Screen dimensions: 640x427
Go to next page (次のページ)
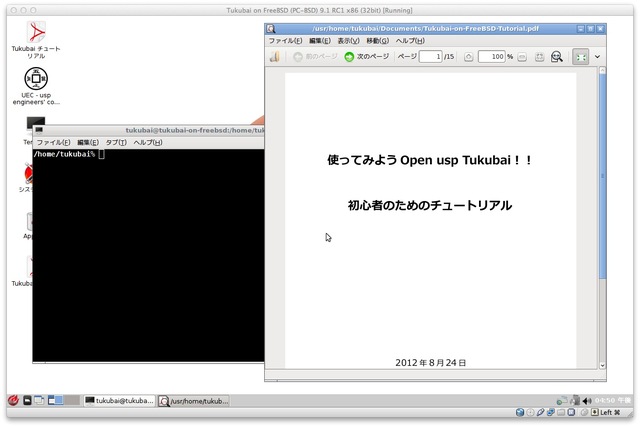[366, 57]
